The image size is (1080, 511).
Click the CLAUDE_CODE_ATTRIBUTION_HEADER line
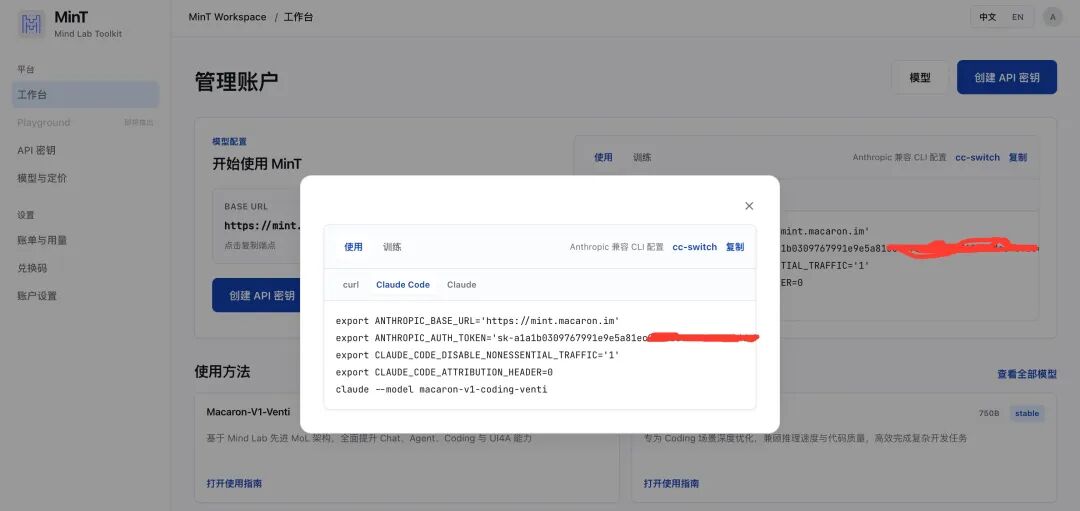coord(444,373)
